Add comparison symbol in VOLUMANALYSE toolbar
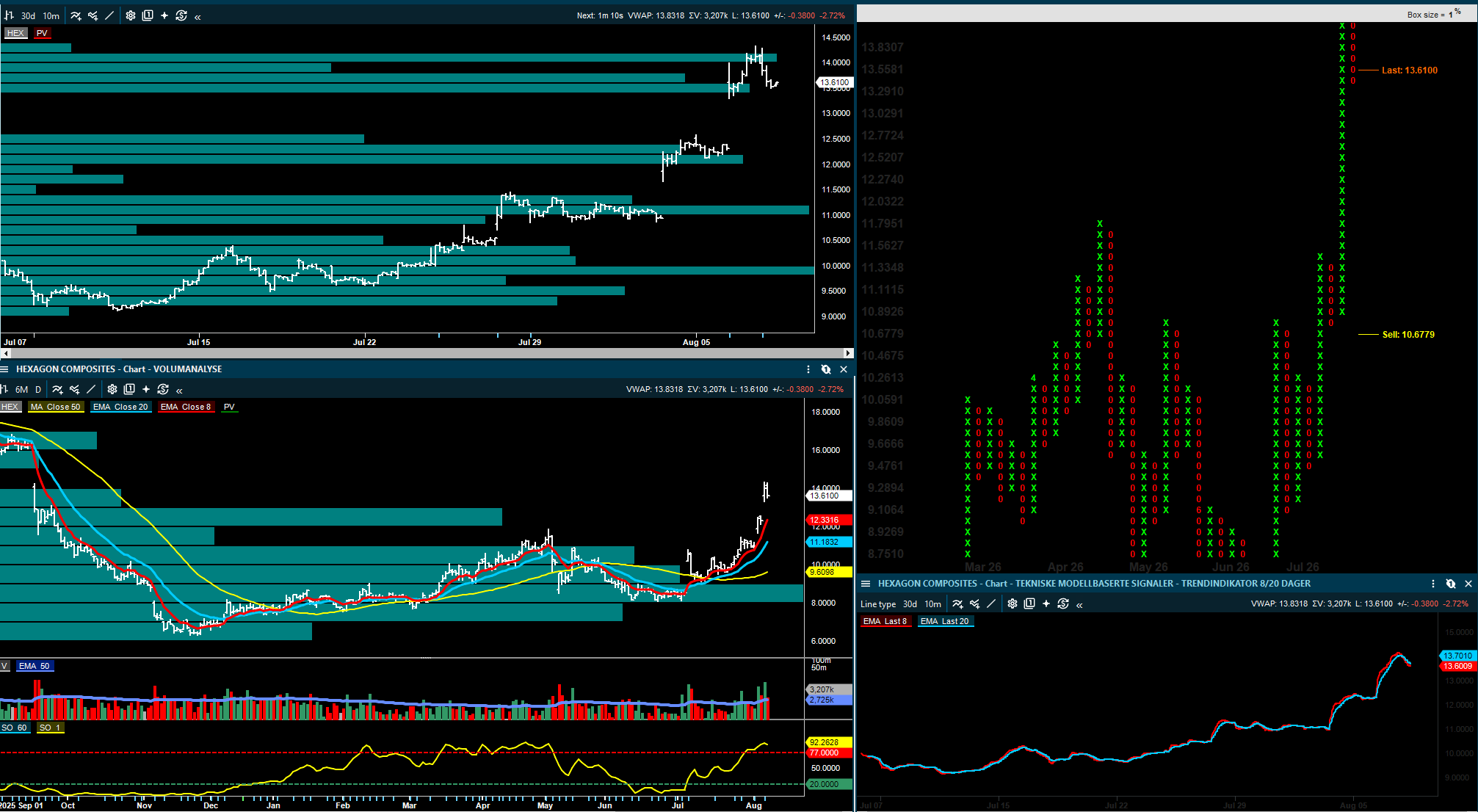The width and height of the screenshot is (1478, 812). (x=74, y=389)
